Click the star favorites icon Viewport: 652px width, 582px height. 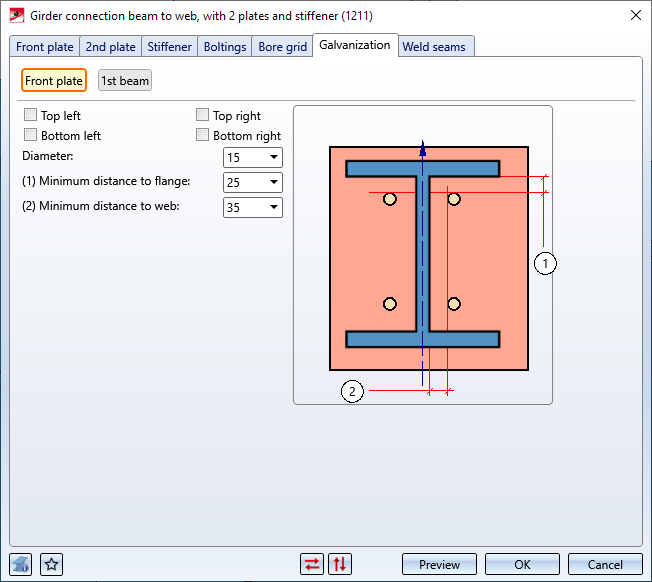52,564
